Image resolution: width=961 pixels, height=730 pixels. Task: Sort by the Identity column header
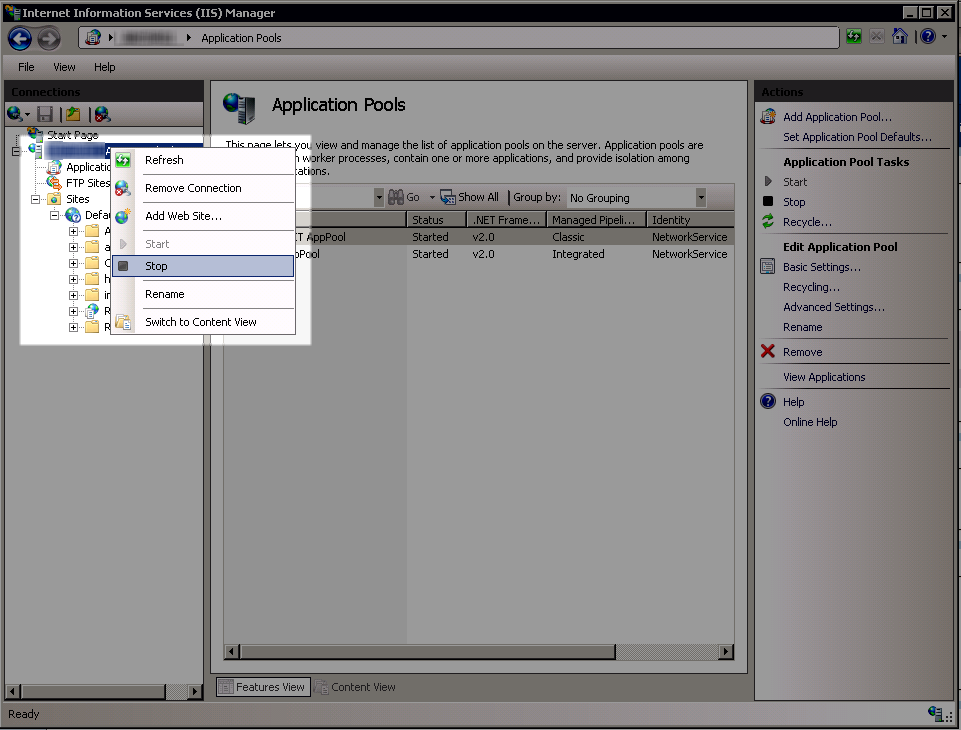[690, 219]
